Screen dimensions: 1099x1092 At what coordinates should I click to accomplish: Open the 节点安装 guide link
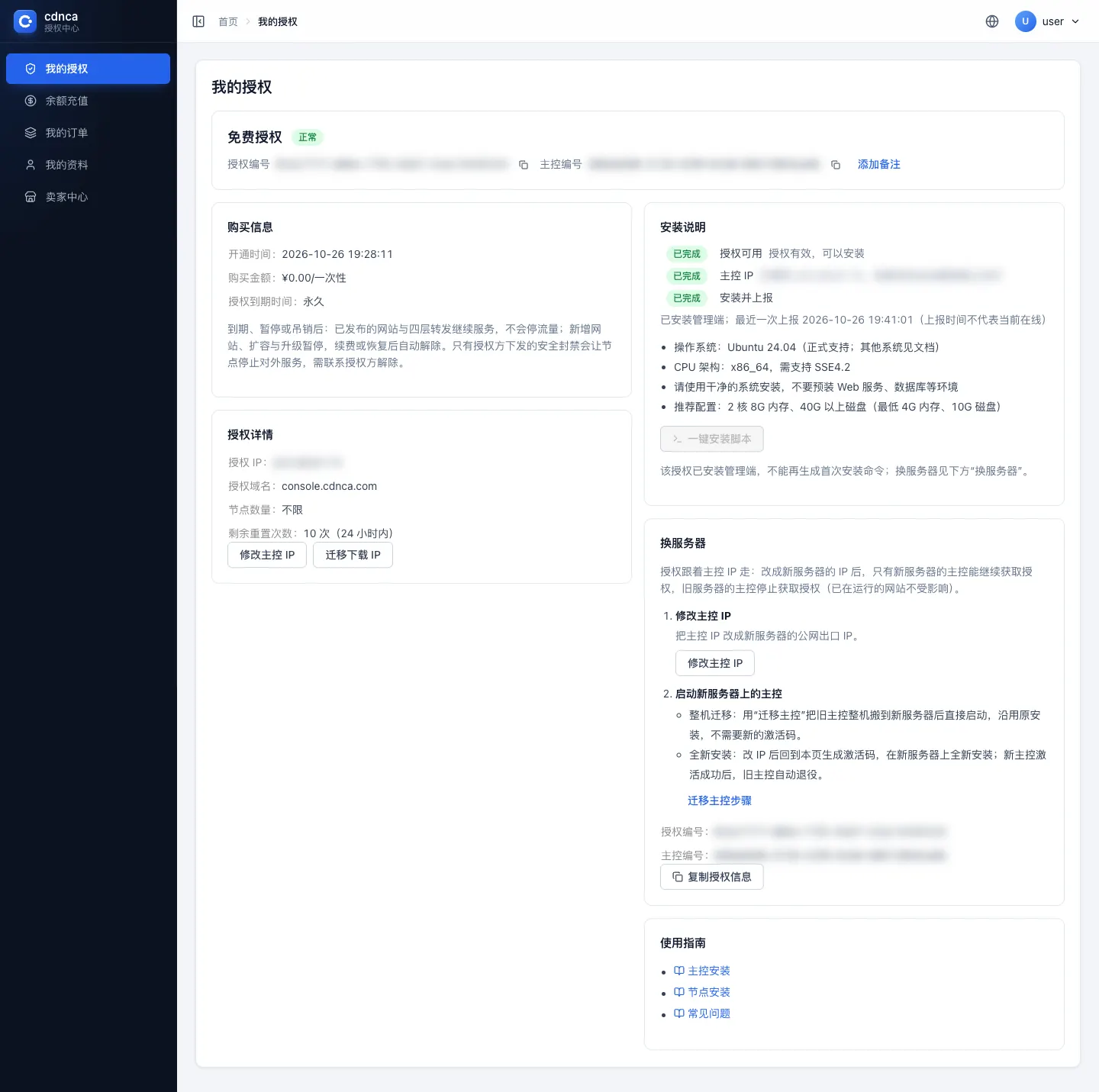[x=709, y=992]
